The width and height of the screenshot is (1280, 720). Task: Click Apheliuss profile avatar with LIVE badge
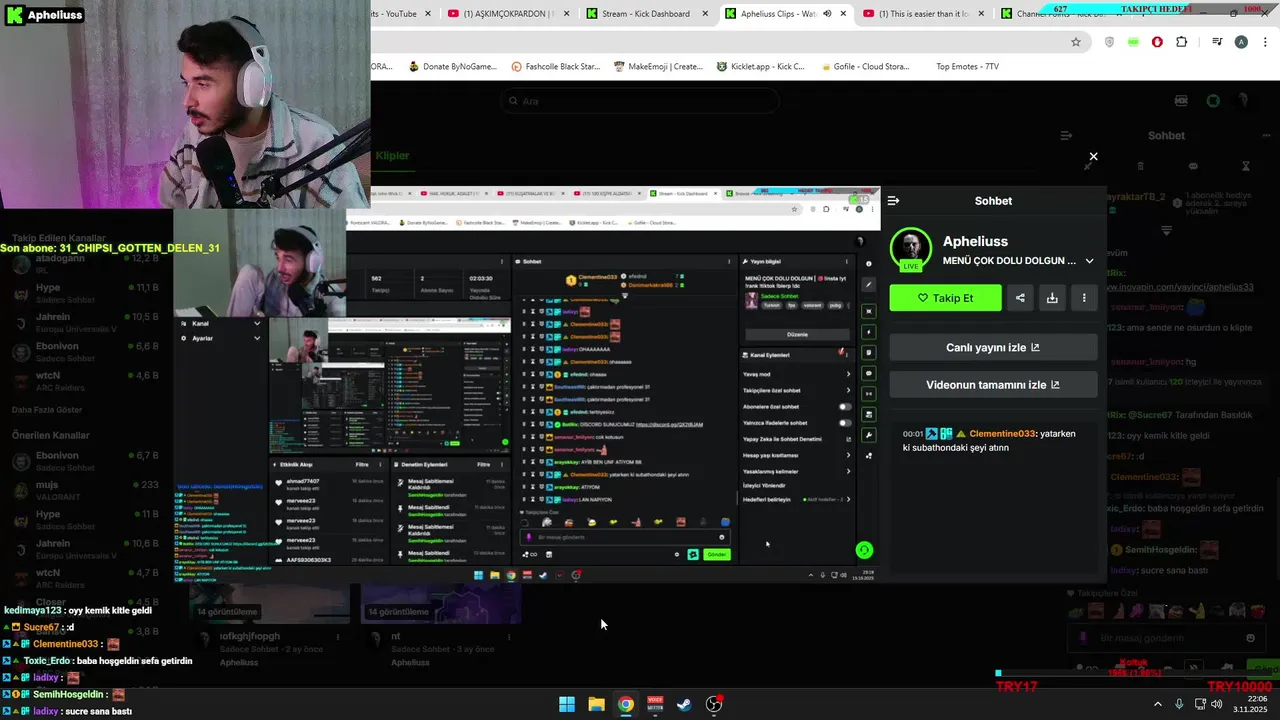tap(910, 249)
